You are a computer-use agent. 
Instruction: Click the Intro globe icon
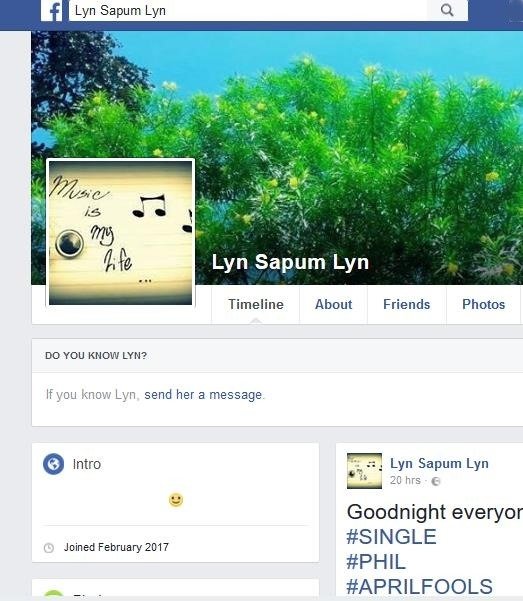tap(54, 464)
